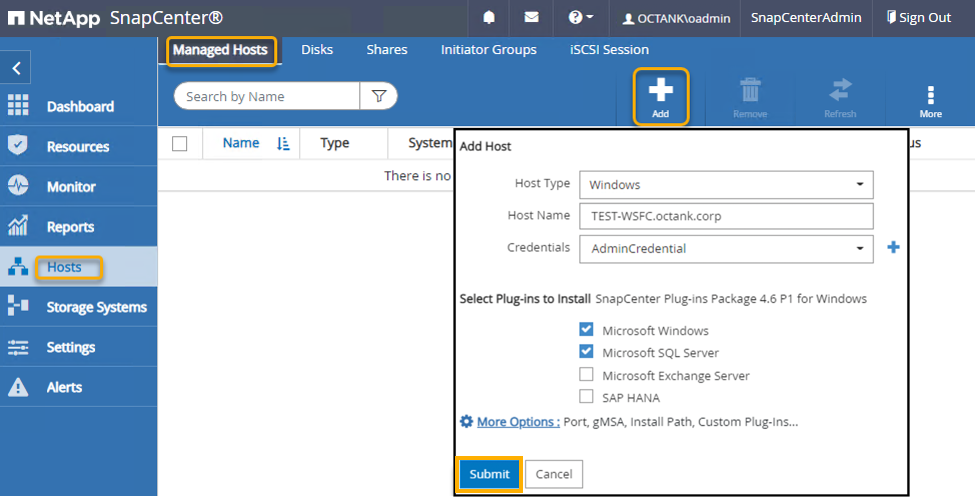This screenshot has width=977, height=497.
Task: Uncheck the Microsoft Windows plug-in
Action: 586,329
